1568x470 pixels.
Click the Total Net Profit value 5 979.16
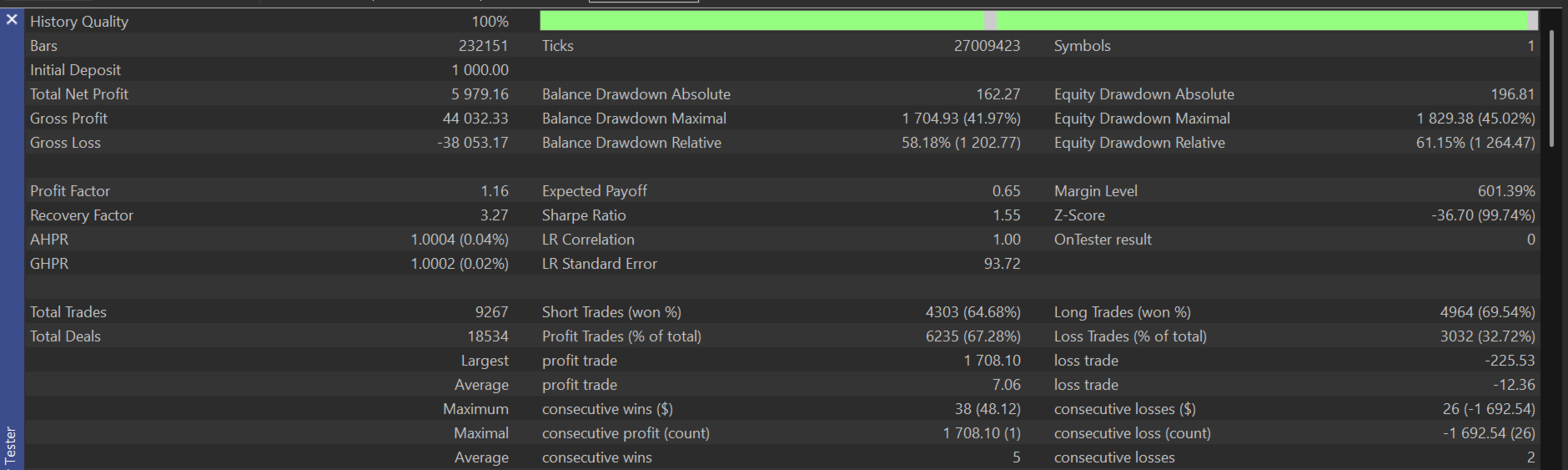pos(480,94)
